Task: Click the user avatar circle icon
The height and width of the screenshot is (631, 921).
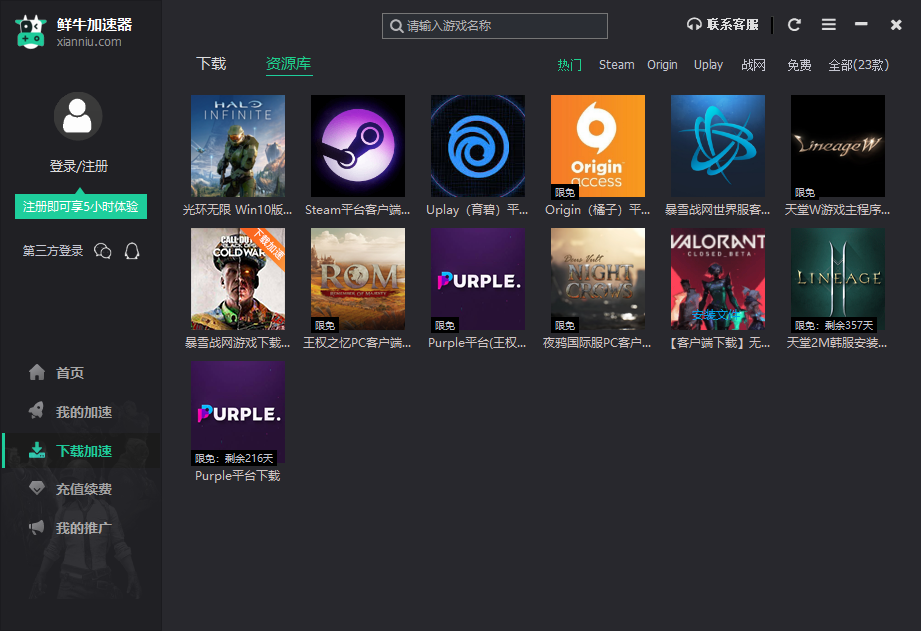Action: 78,116
